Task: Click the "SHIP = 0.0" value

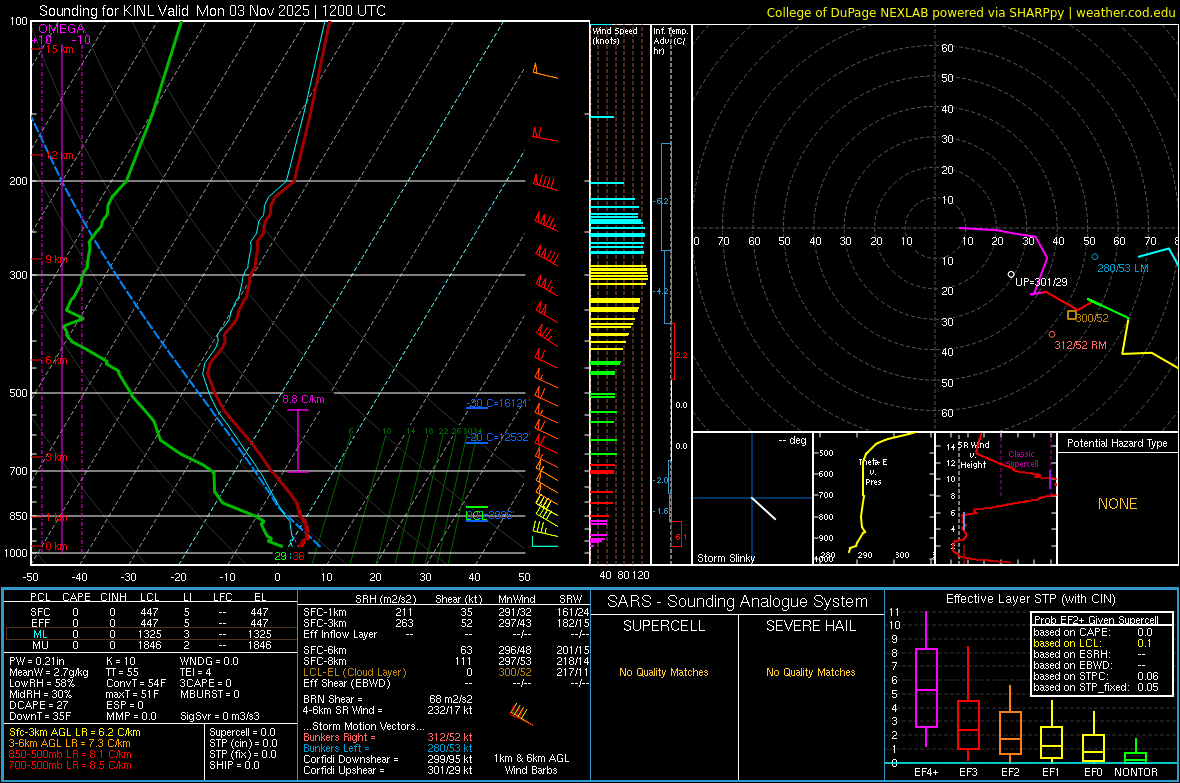Action: tap(234, 765)
